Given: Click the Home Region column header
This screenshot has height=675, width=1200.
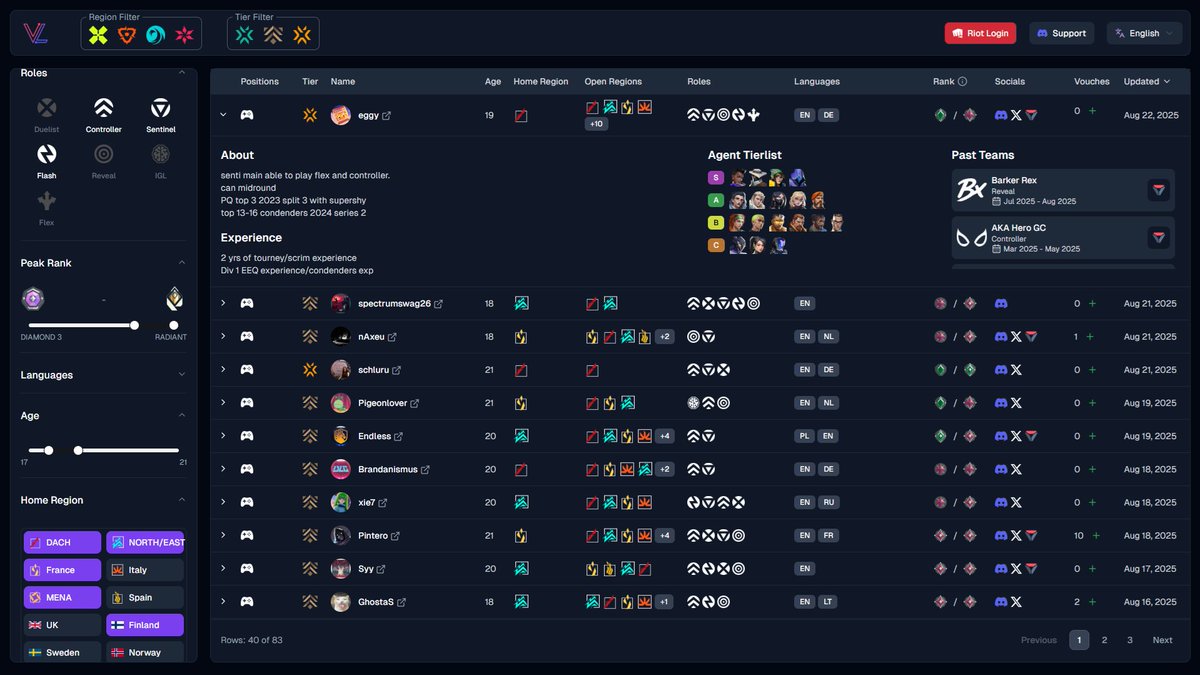Looking at the screenshot, I should click(541, 82).
